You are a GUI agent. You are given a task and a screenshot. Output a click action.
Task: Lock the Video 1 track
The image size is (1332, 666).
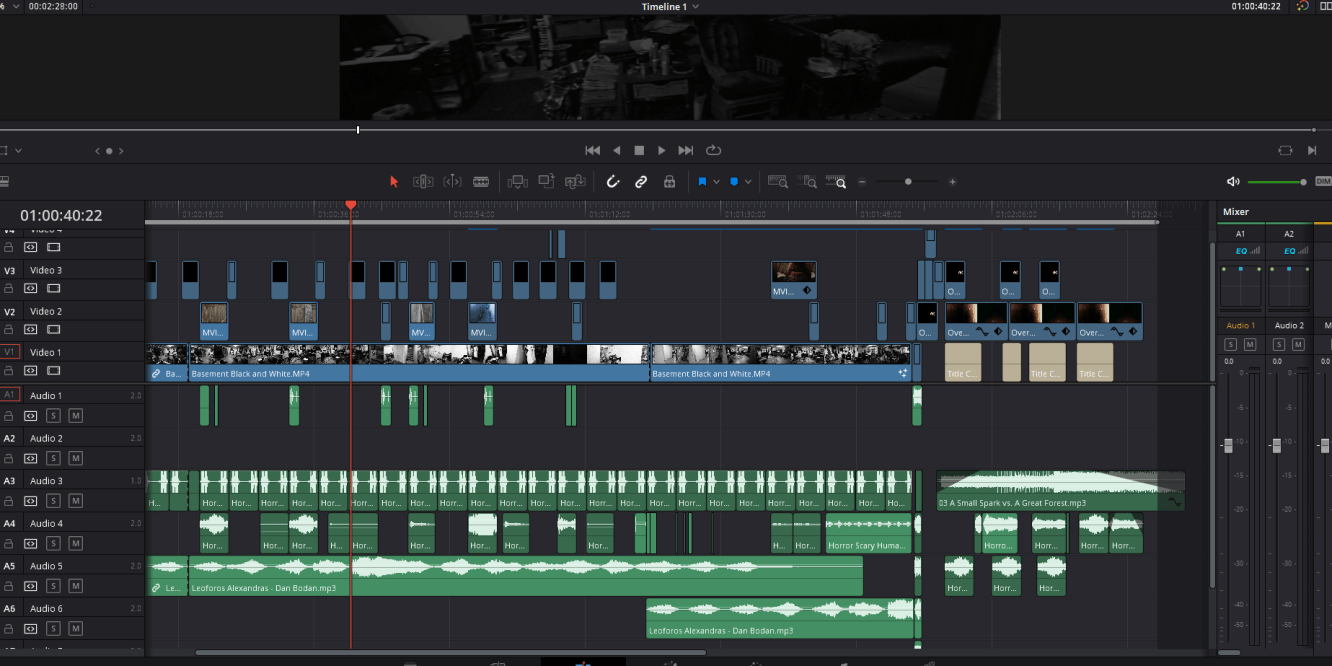click(9, 372)
